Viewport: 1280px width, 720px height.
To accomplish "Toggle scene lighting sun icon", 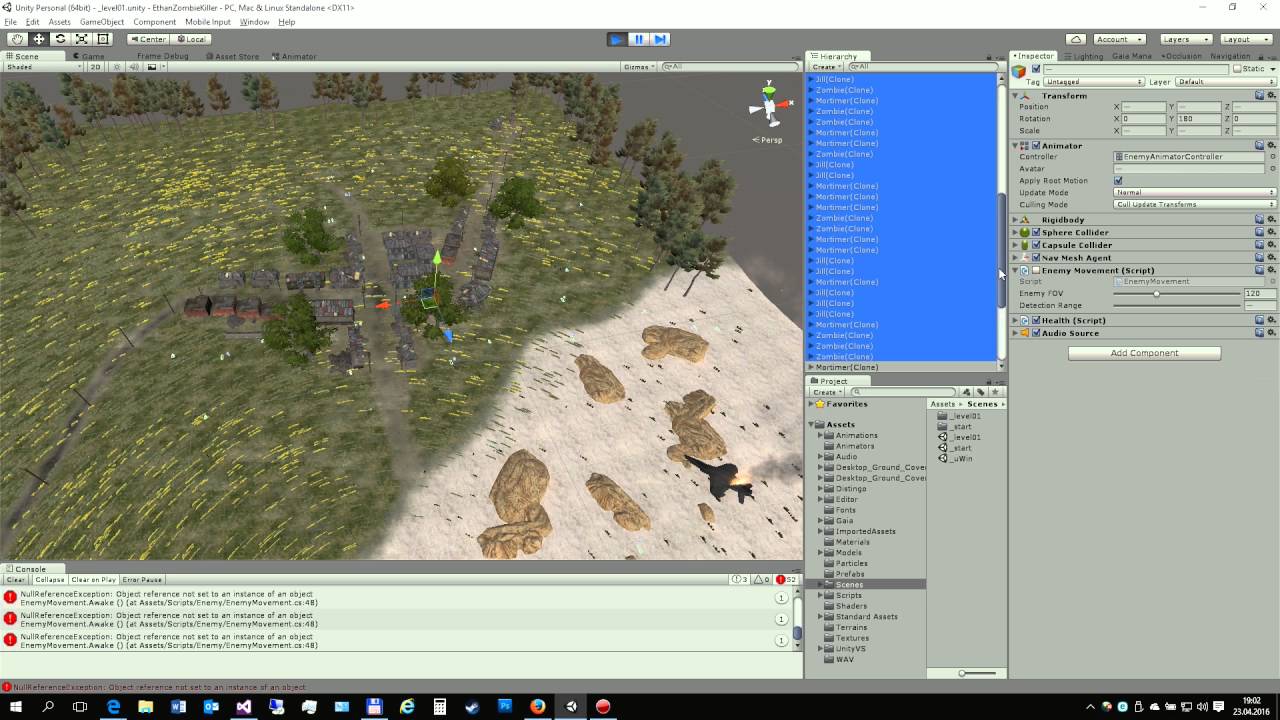I will [x=118, y=67].
